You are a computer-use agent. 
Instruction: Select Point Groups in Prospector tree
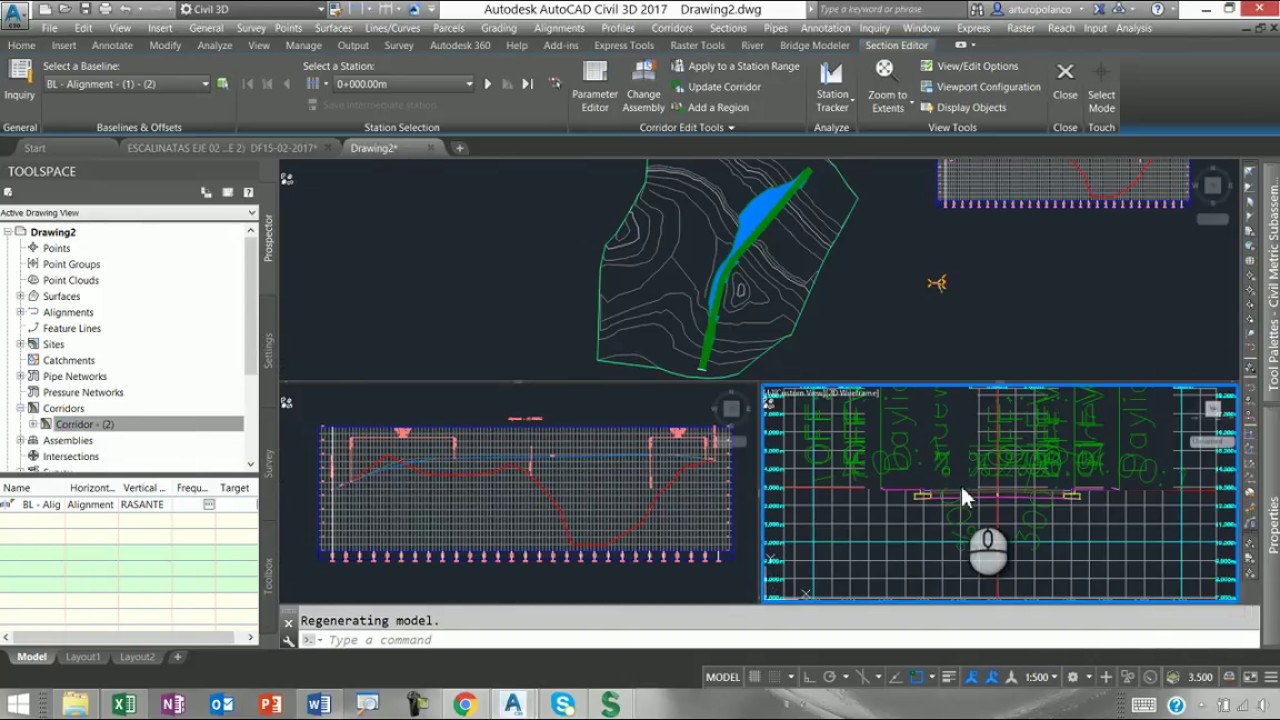(71, 264)
